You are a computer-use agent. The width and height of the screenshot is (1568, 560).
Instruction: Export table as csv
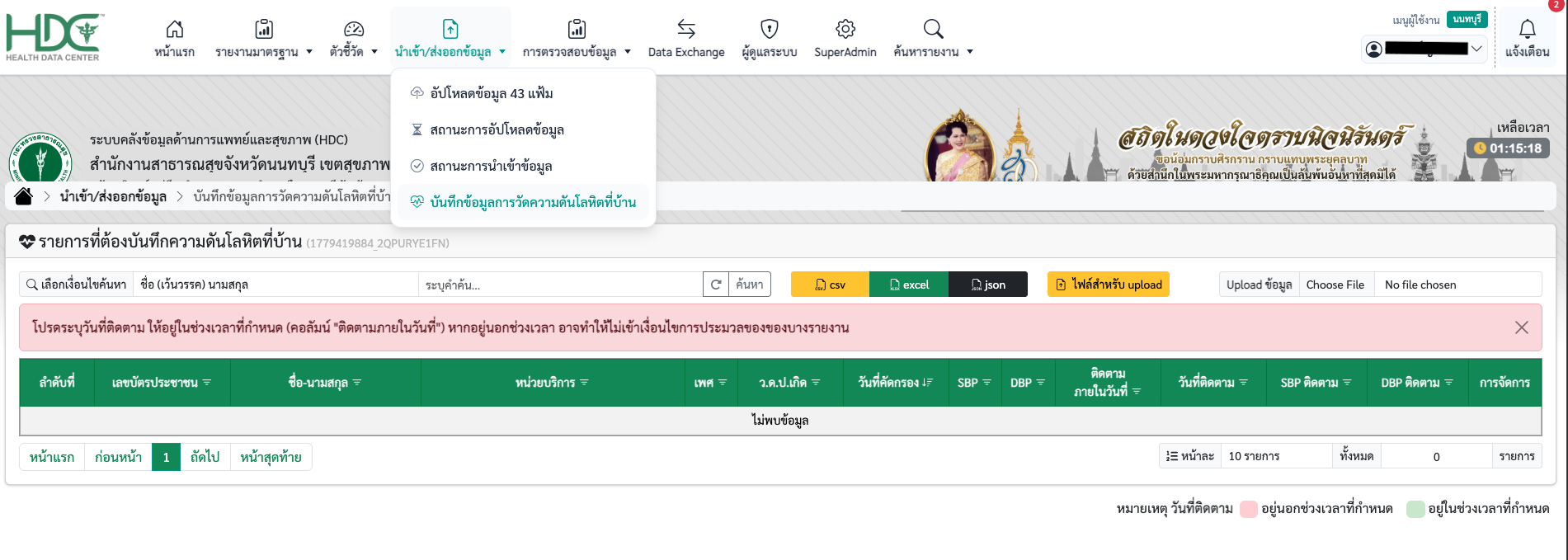(x=830, y=285)
